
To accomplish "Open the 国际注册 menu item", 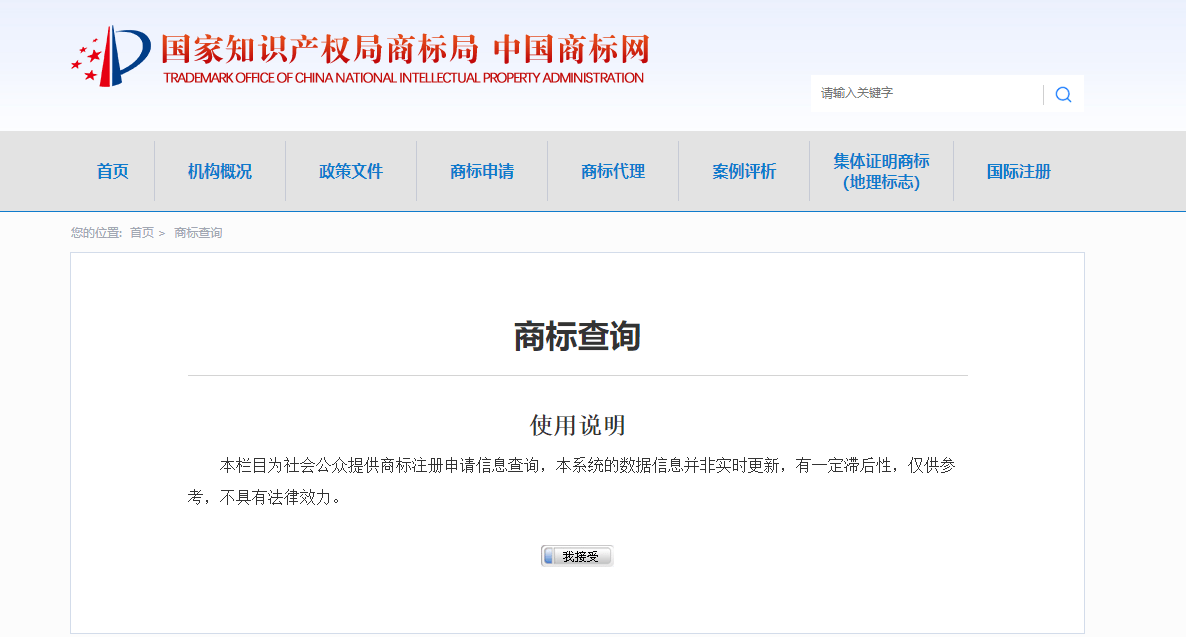I will pos(1019,172).
